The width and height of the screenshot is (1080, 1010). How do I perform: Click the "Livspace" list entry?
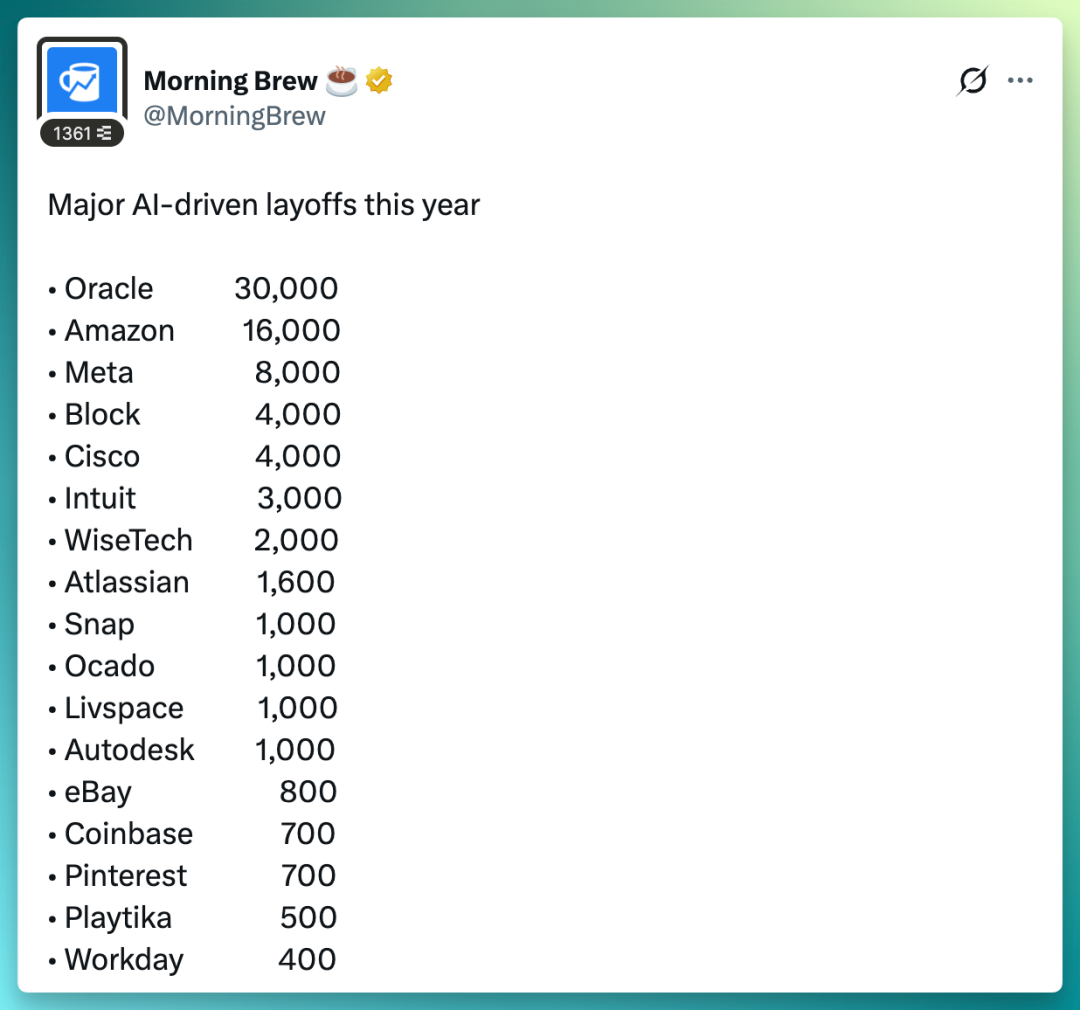tap(125, 709)
